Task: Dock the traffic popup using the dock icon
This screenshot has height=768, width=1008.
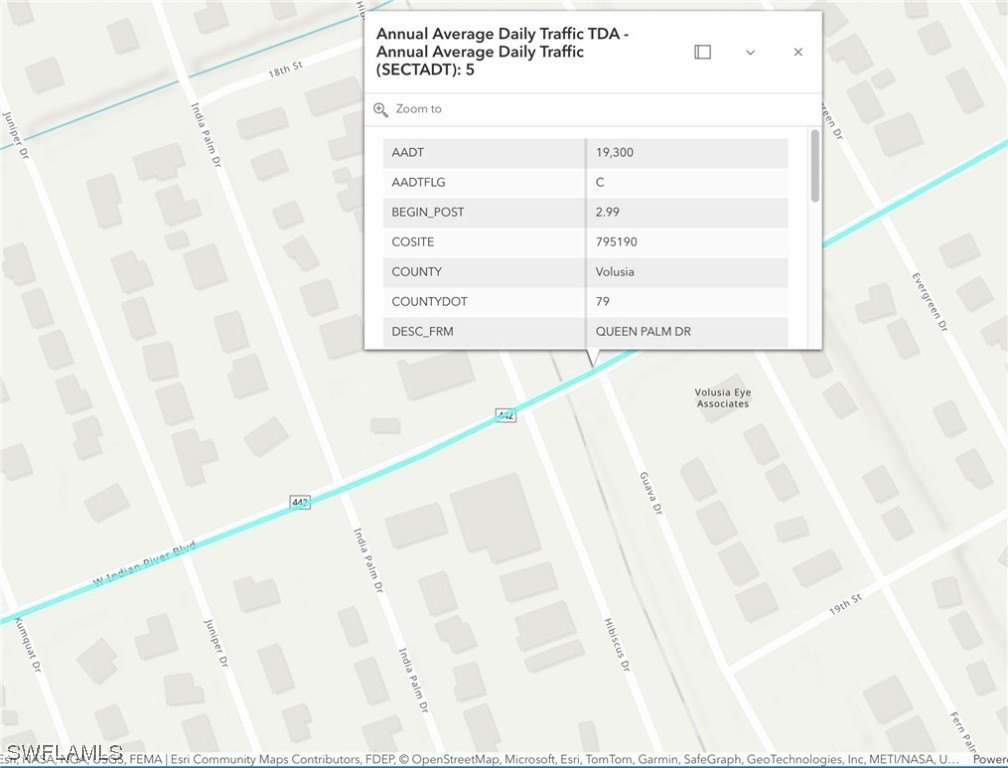Action: [702, 52]
